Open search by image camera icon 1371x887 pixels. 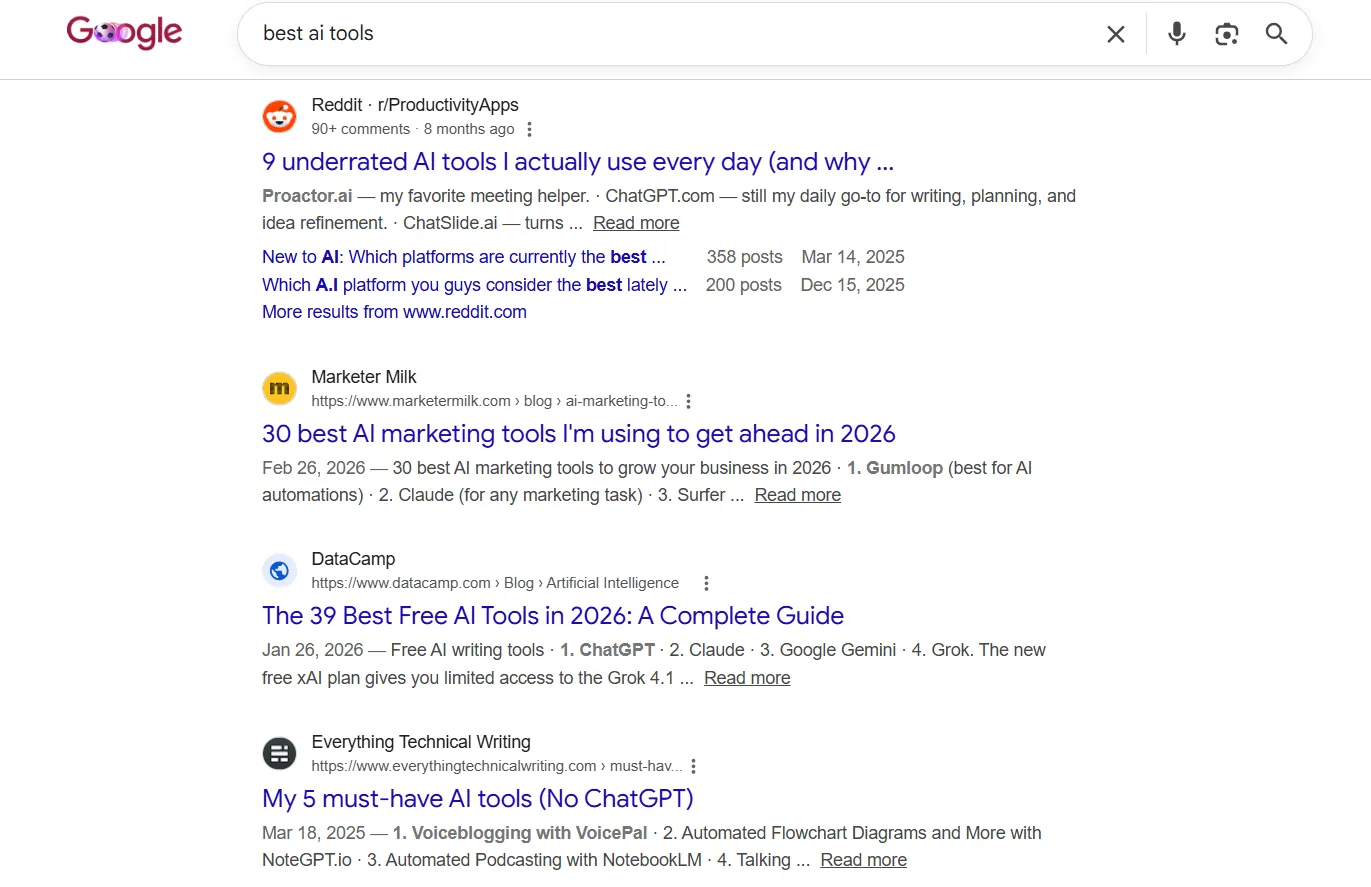[1227, 34]
